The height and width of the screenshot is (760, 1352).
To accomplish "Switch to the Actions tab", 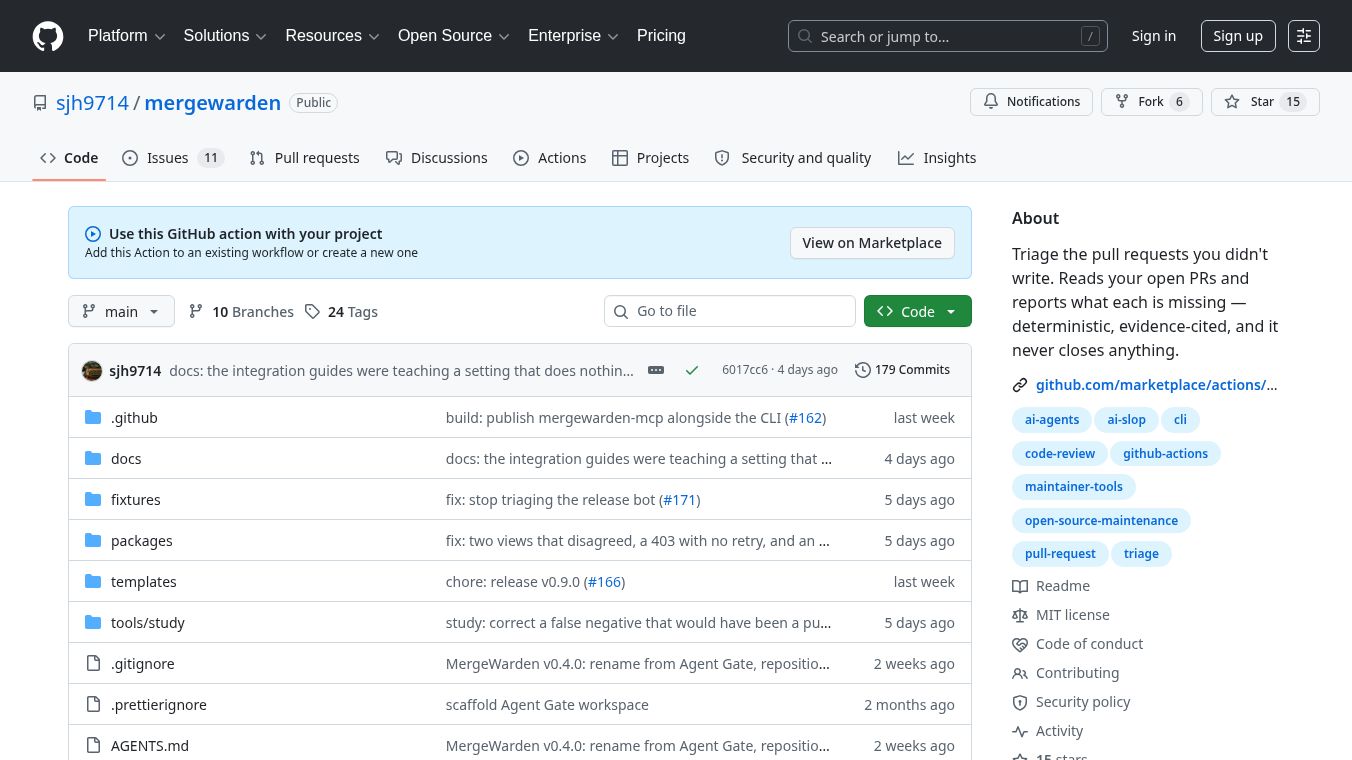I will (549, 158).
